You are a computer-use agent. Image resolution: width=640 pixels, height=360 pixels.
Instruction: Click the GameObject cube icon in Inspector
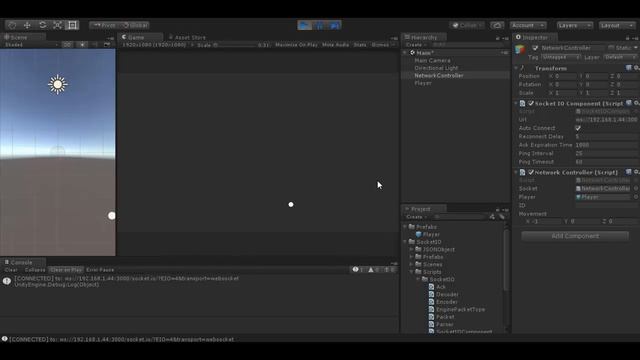[520, 49]
